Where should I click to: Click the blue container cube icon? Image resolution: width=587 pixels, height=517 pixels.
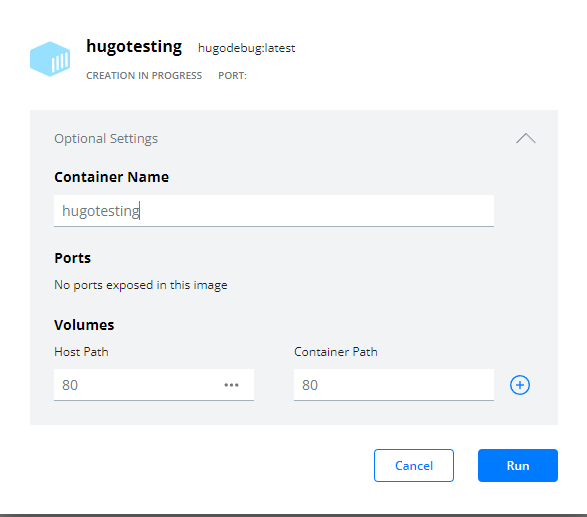(x=50, y=59)
